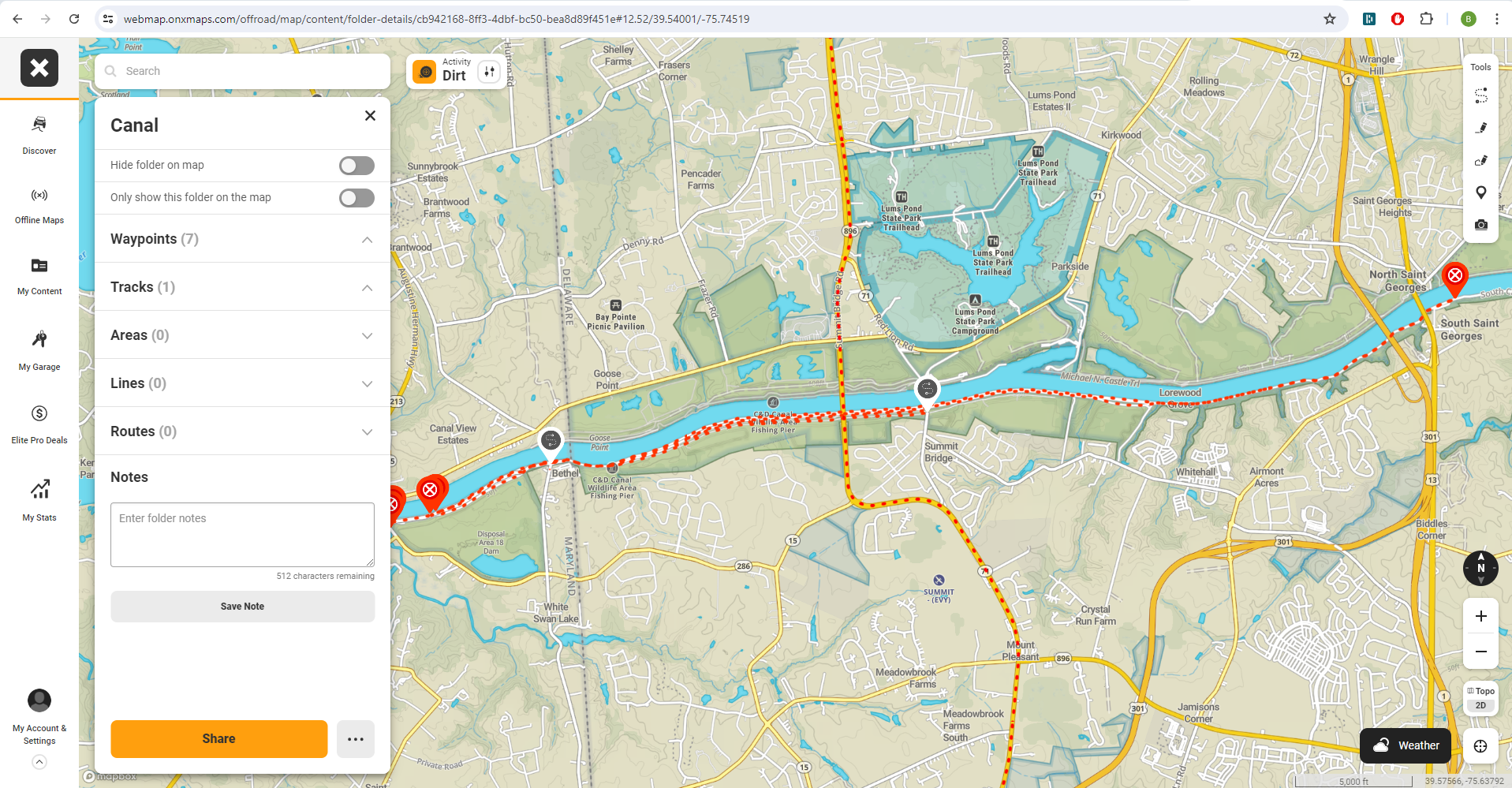The image size is (1512, 788).
Task: Click the orange Share button
Action: 218,739
